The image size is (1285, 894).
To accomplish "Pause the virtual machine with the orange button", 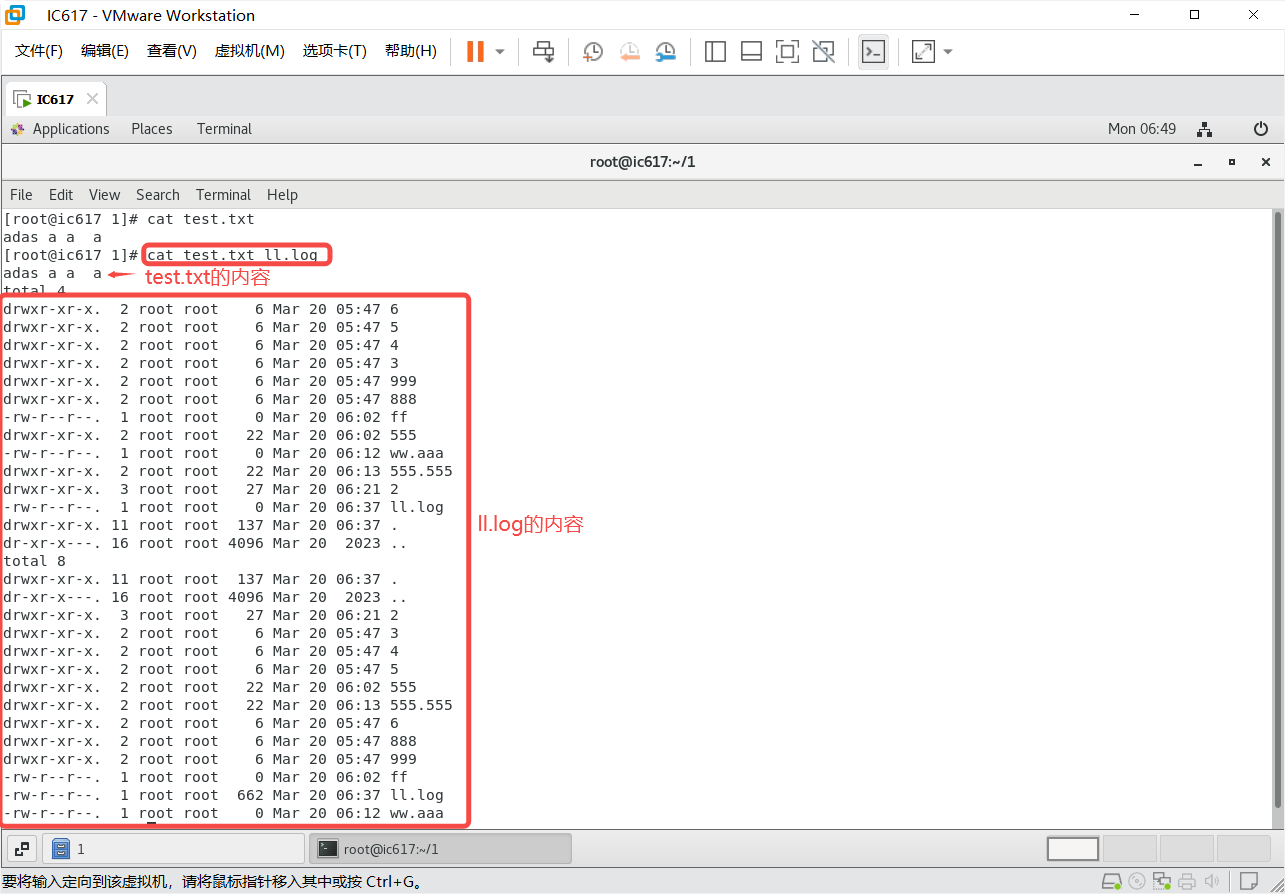I will click(x=476, y=51).
